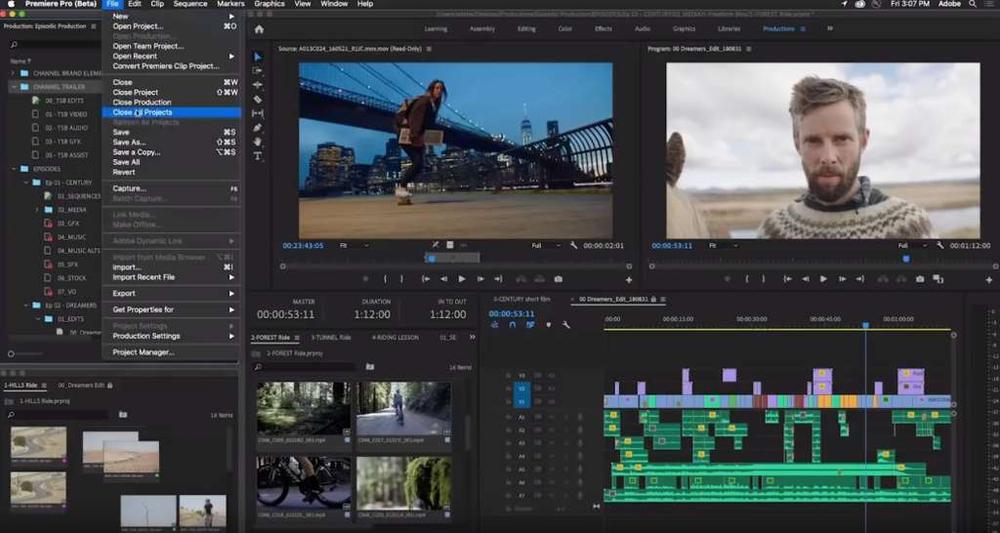Switch to the 00_Dreamers Edit project tab
1000x533 pixels.
tap(81, 385)
